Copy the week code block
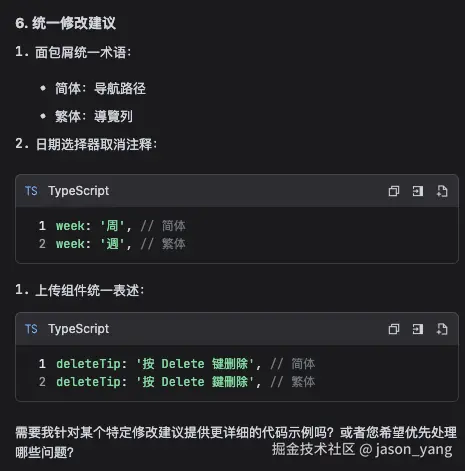This screenshot has width=465, height=471. tap(394, 191)
